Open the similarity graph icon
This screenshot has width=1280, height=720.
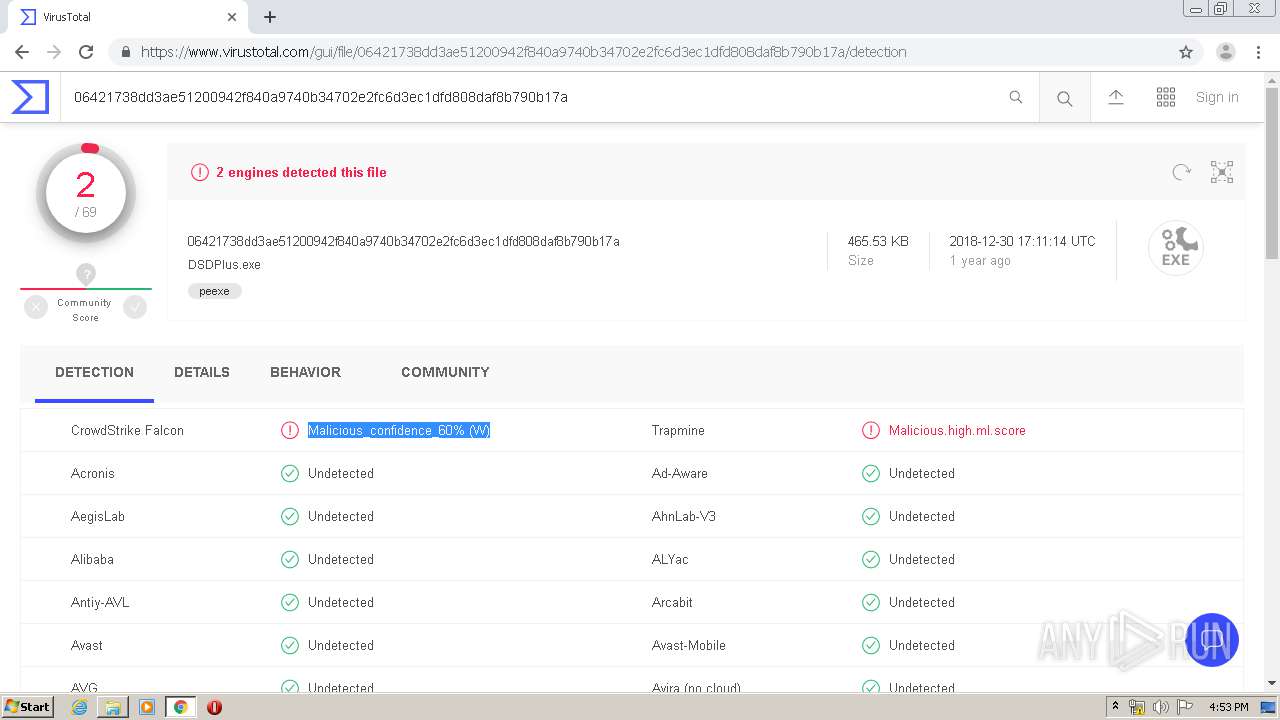[1222, 172]
